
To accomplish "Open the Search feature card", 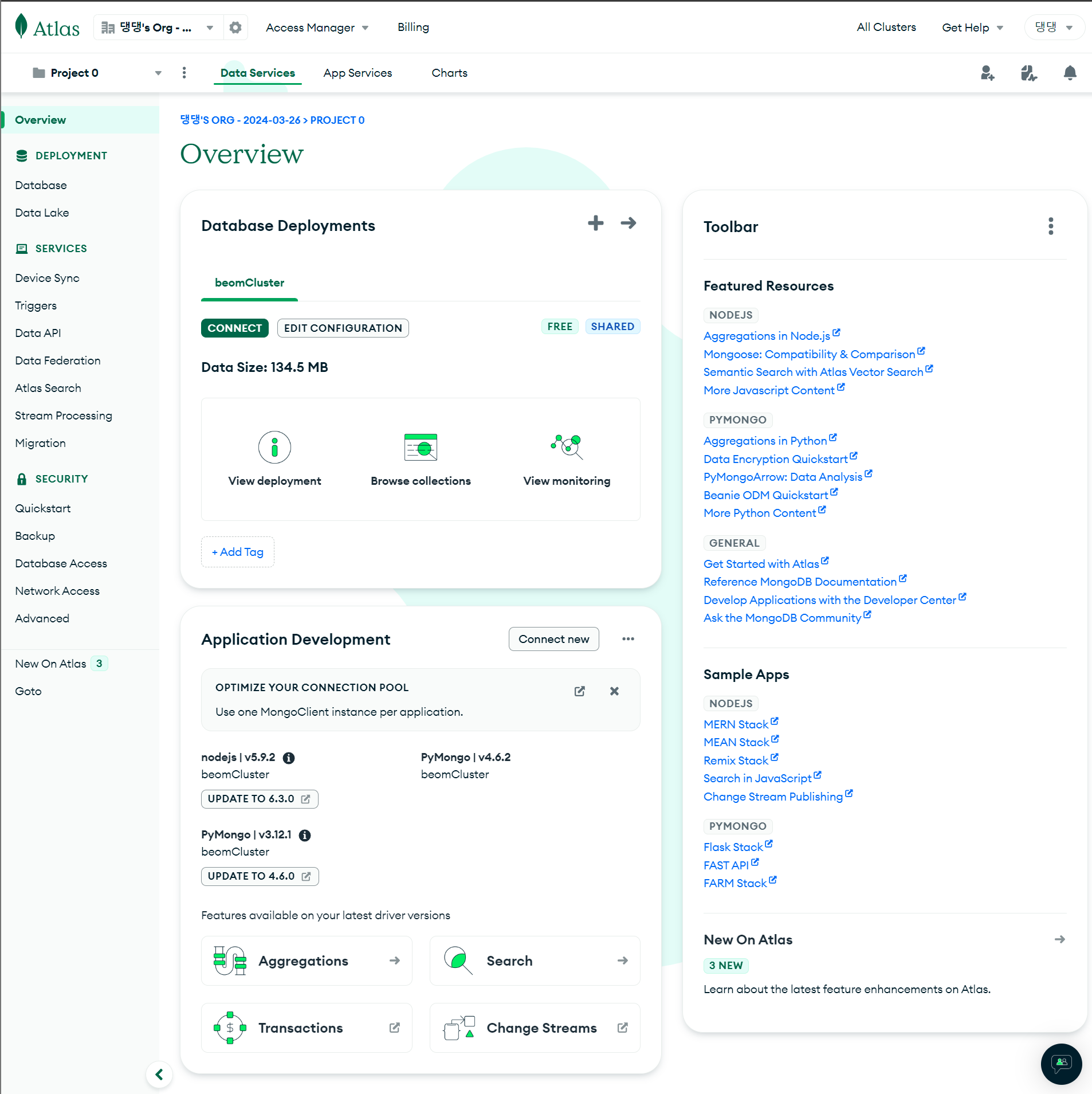I will 535,961.
